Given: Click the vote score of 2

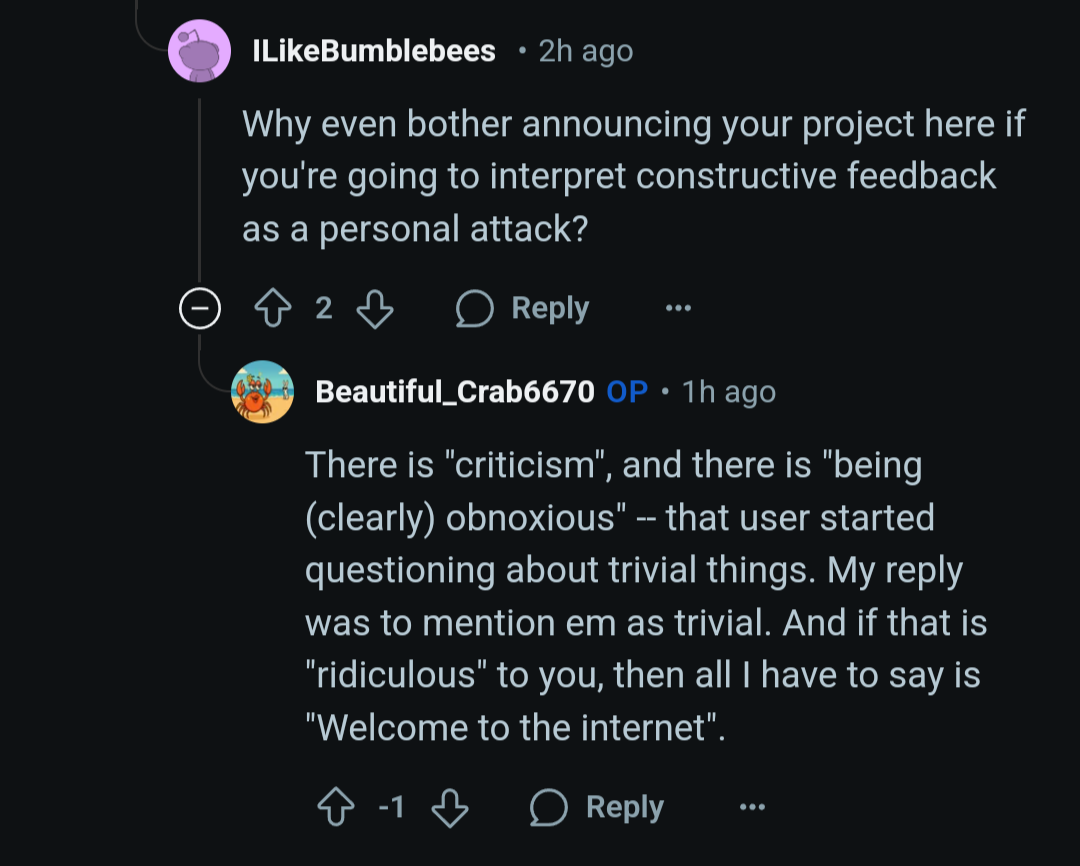Looking at the screenshot, I should point(324,308).
